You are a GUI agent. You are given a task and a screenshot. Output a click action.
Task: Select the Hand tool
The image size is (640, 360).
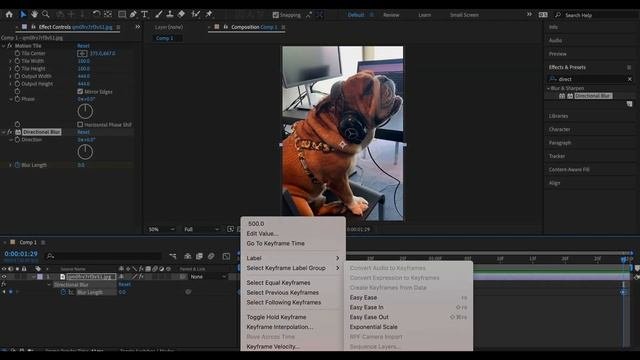tap(35, 15)
